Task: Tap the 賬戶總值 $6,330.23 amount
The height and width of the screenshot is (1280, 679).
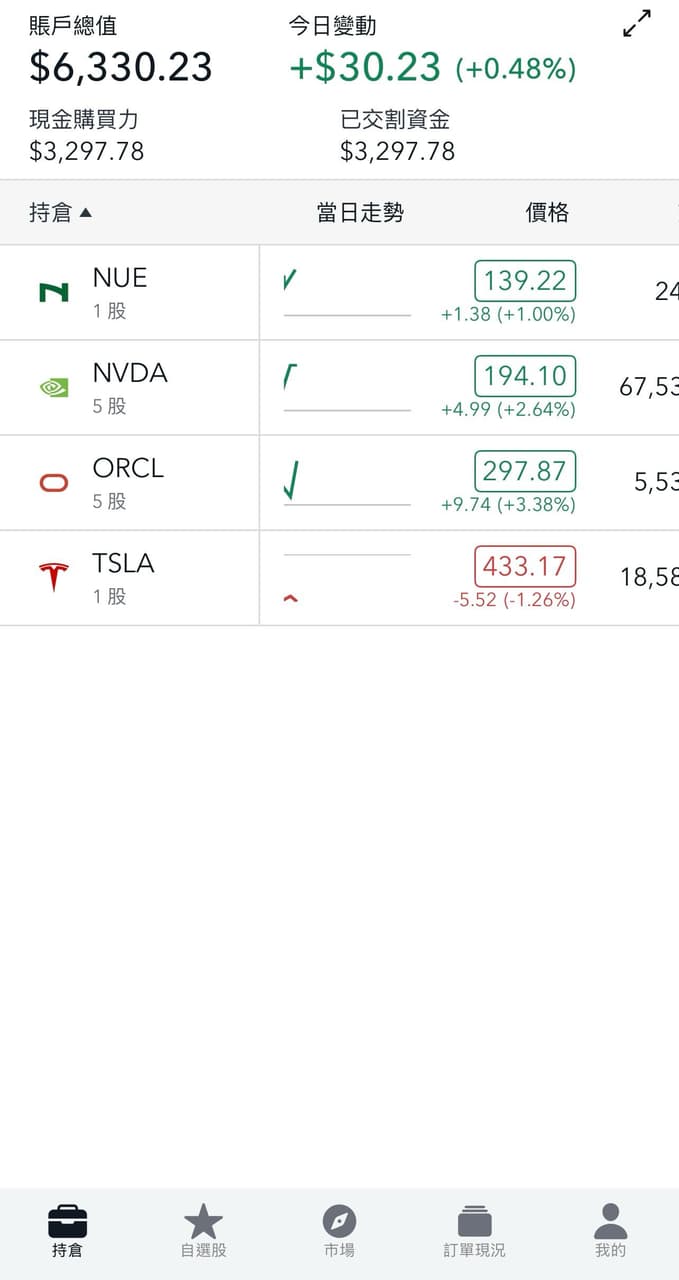Action: 121,67
